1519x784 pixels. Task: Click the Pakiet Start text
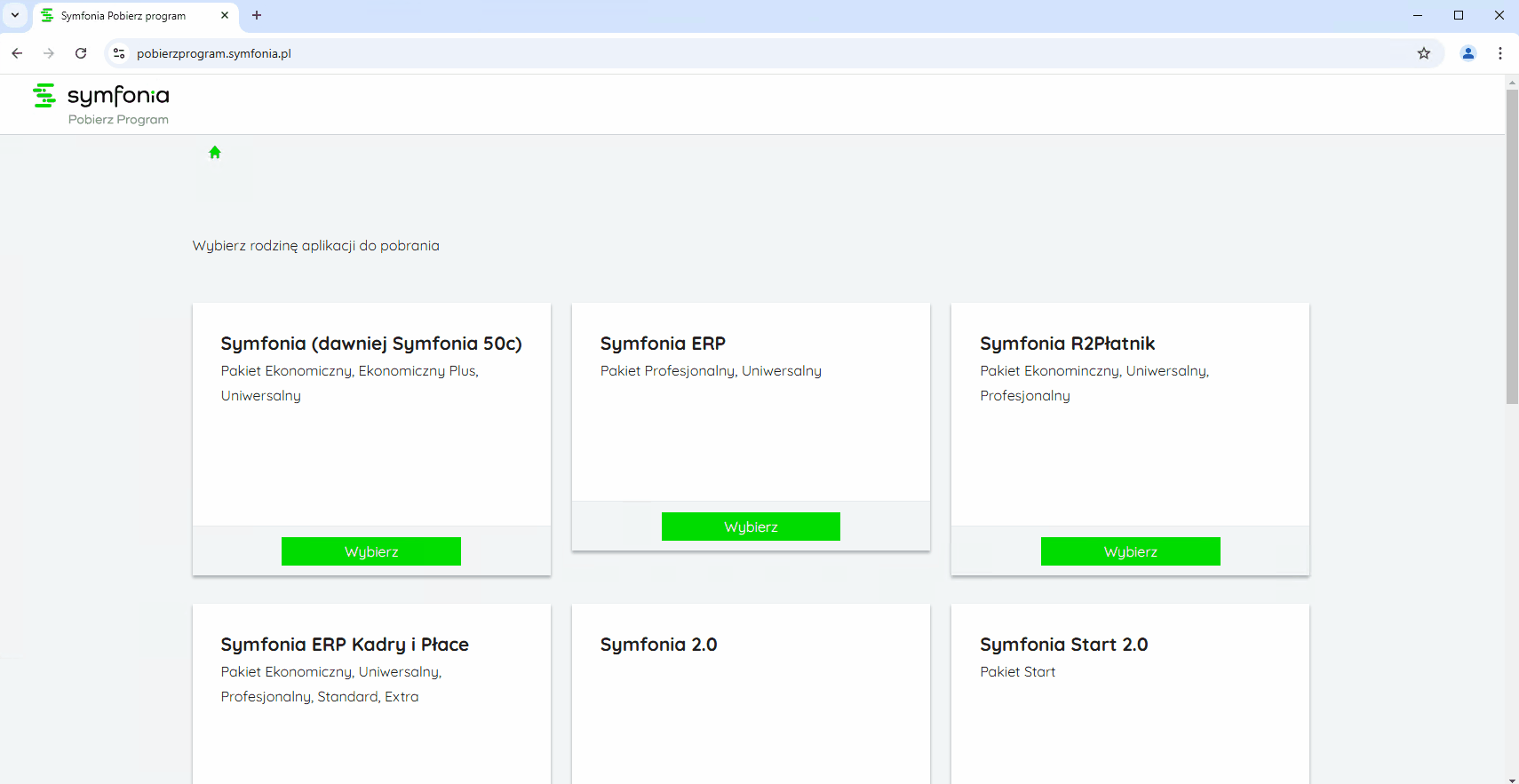click(x=1018, y=672)
